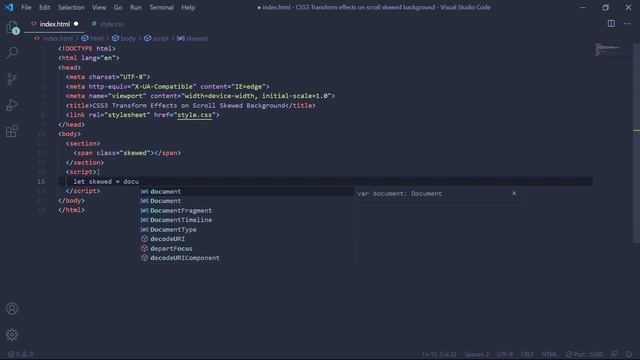The image size is (640, 360).
Task: Open the Selection menu
Action: 71,7
